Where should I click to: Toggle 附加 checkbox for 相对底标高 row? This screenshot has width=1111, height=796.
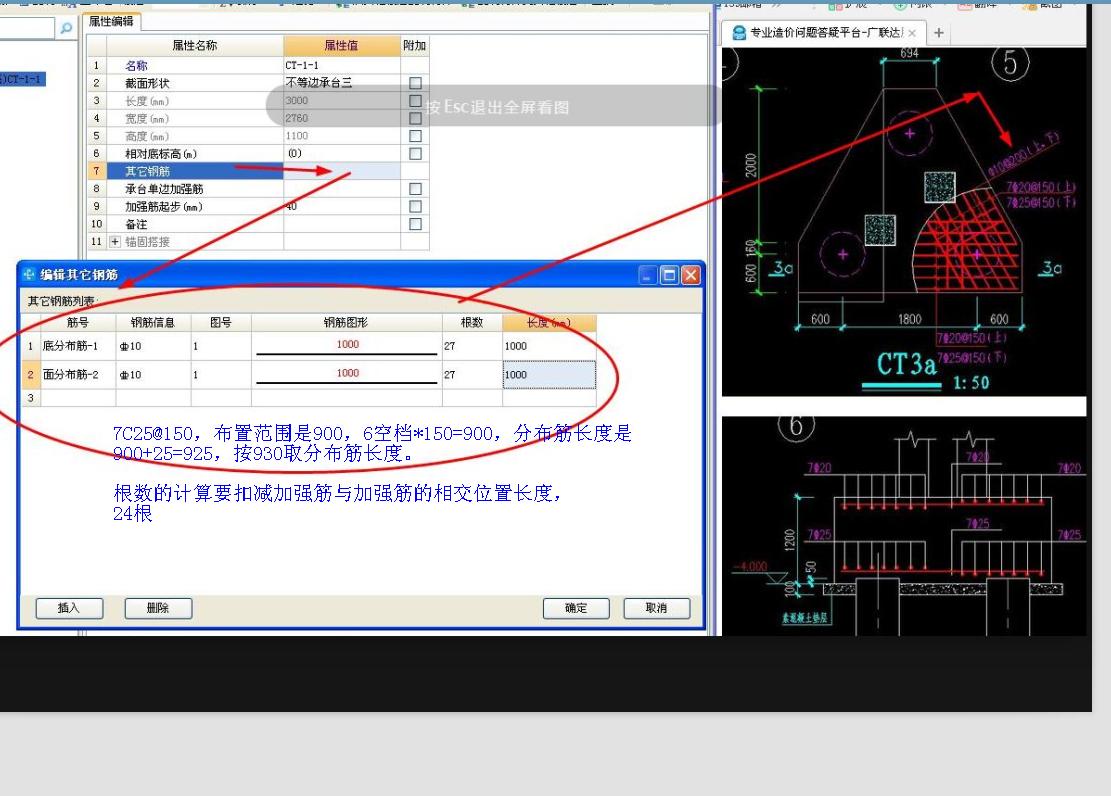point(415,154)
